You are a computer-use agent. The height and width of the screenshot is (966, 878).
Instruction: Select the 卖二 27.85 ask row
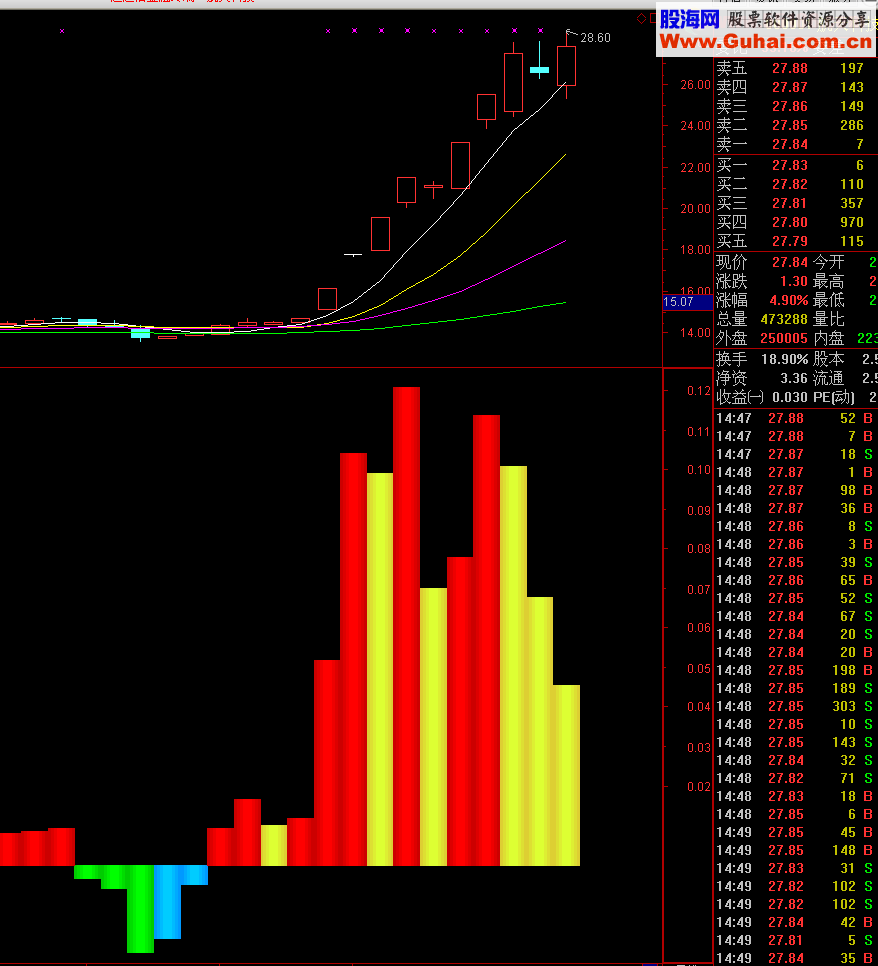click(795, 126)
